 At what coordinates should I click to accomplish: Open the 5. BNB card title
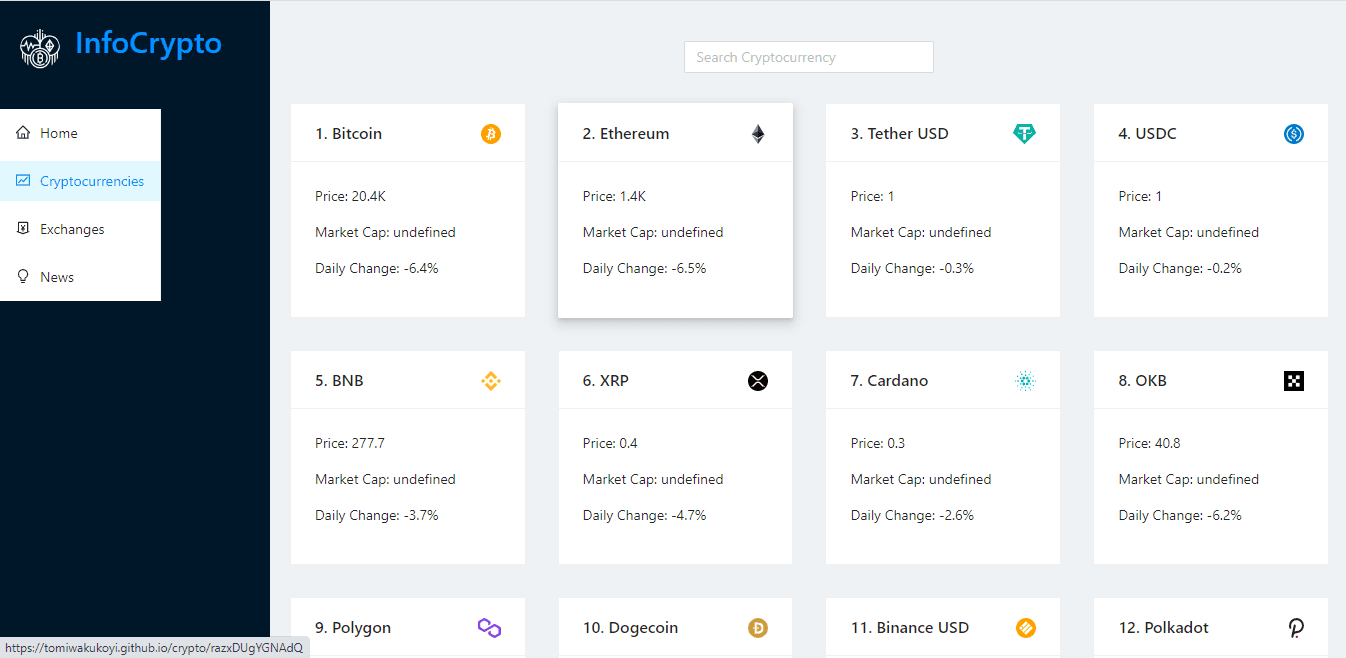click(x=339, y=381)
